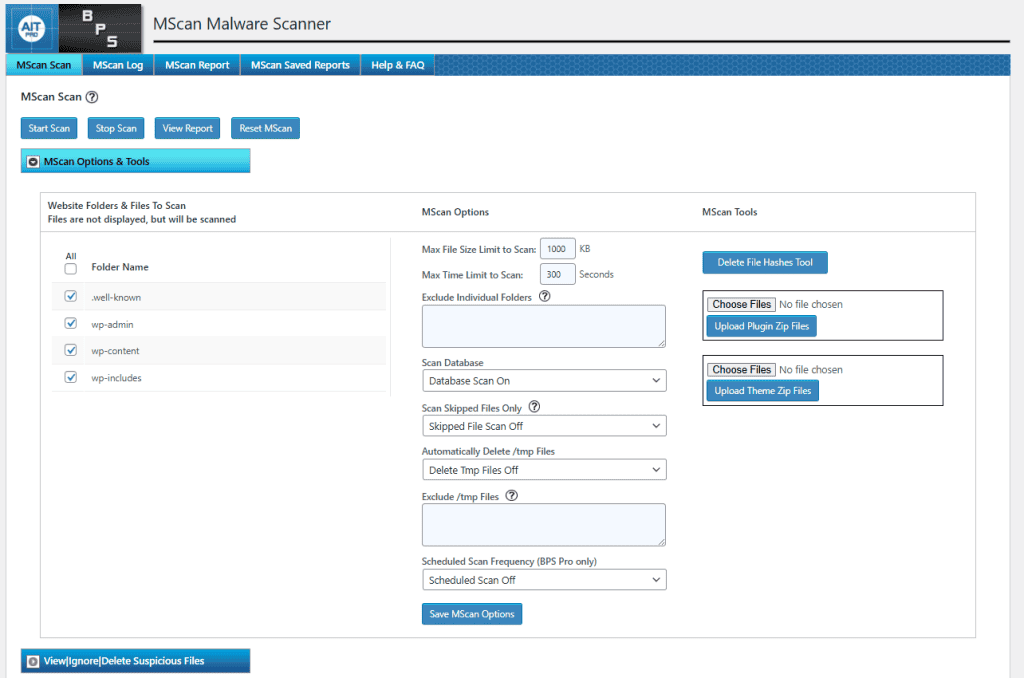The width and height of the screenshot is (1024, 678).
Task: Click the .well-known folder name
Action: point(116,297)
